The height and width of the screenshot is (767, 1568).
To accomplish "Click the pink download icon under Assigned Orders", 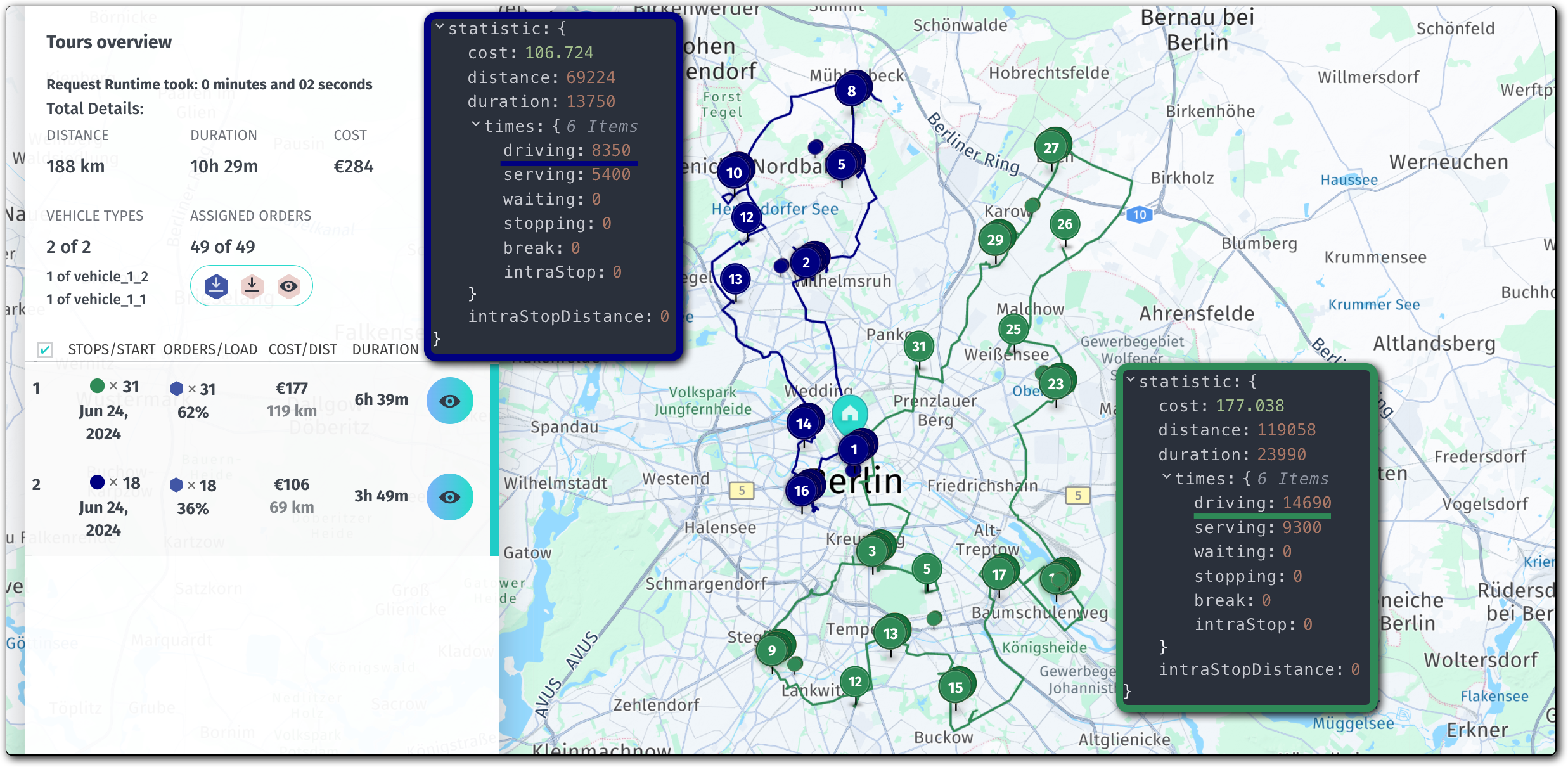I will point(252,286).
